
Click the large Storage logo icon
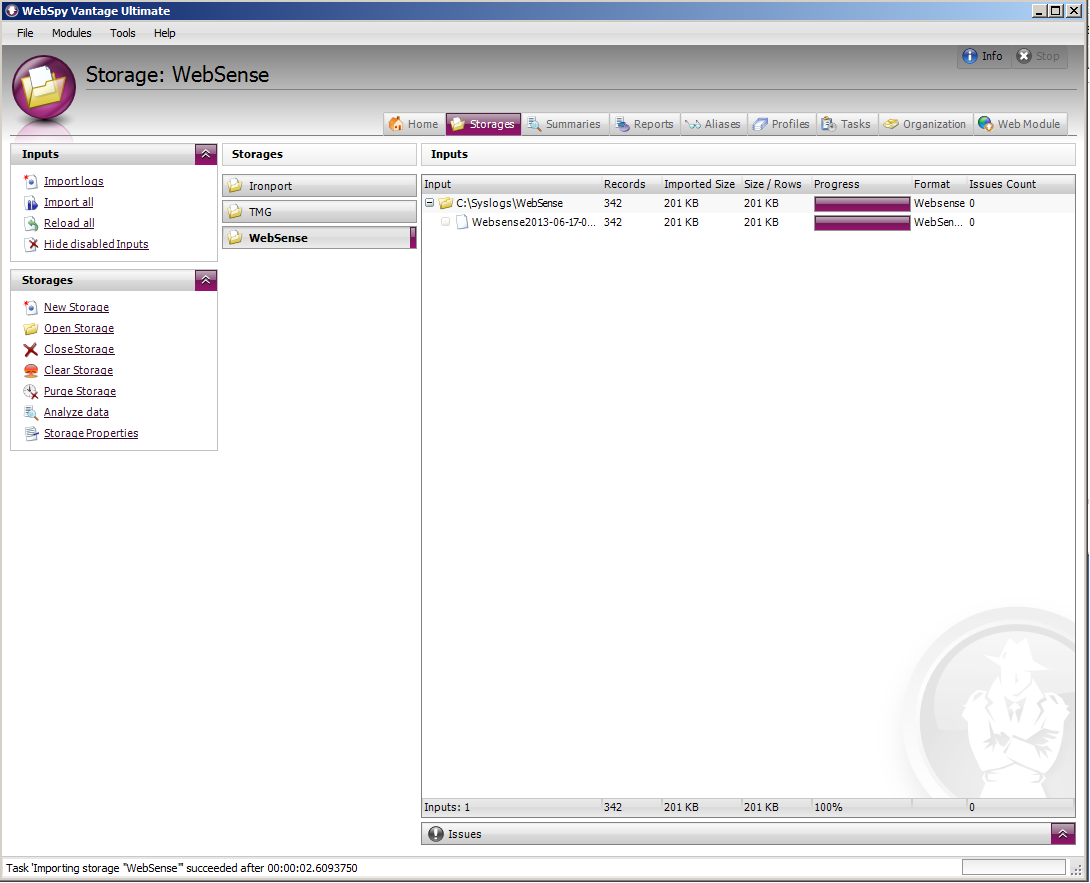click(x=44, y=88)
